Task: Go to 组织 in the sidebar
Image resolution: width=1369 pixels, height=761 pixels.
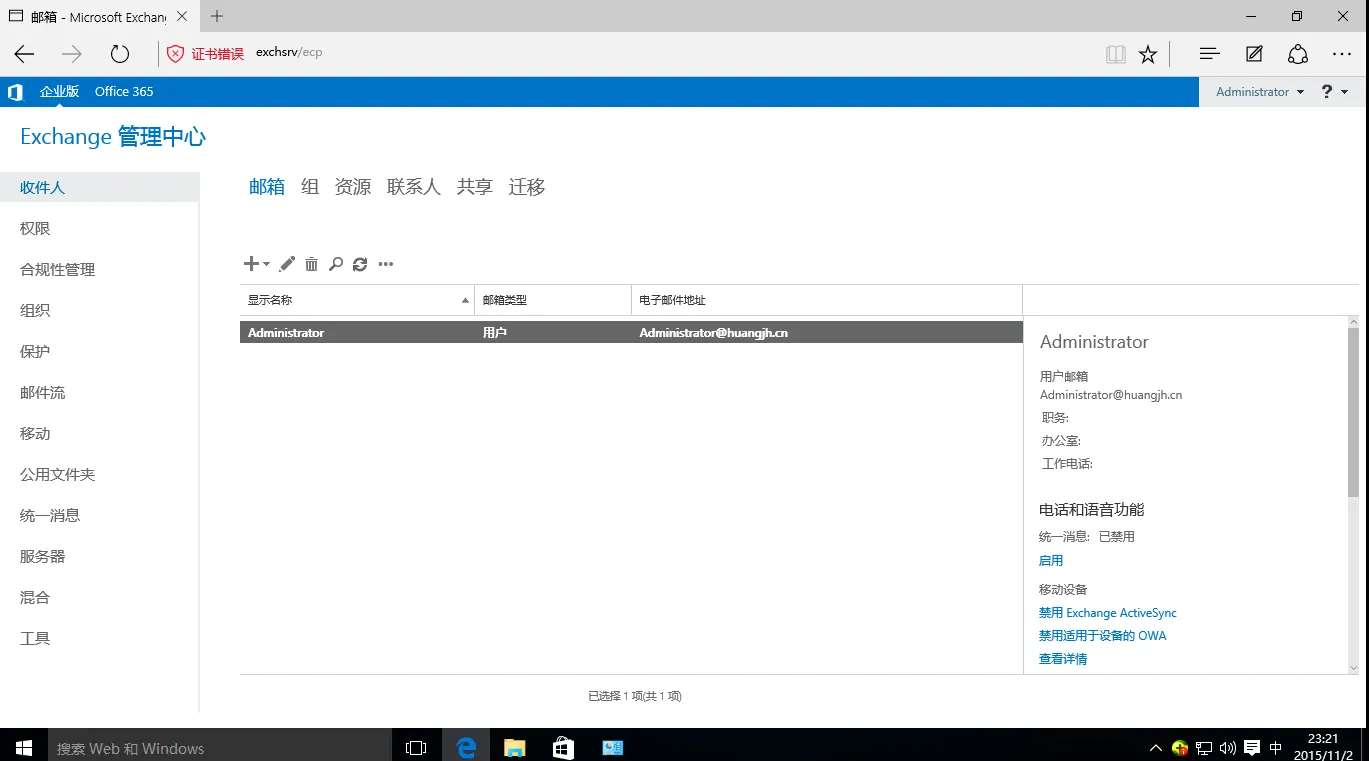Action: click(x=35, y=311)
